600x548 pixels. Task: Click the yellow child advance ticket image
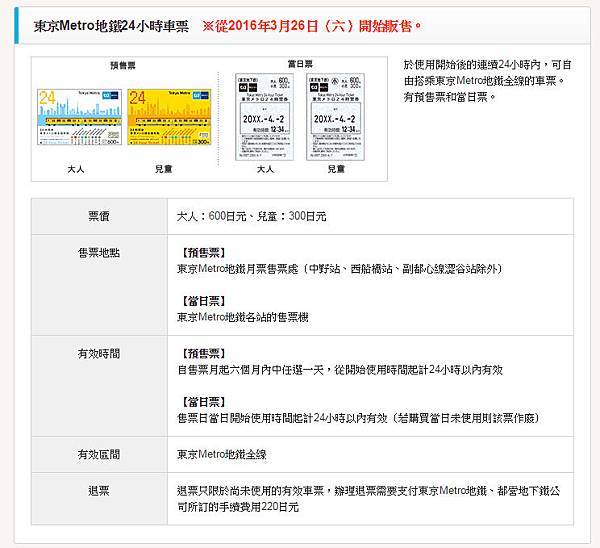pos(169,117)
